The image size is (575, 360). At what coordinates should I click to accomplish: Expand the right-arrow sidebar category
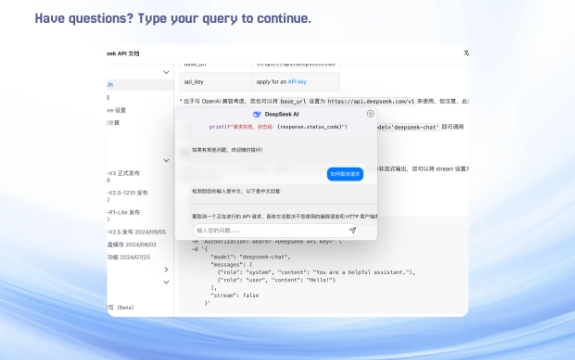pyautogui.click(x=166, y=269)
